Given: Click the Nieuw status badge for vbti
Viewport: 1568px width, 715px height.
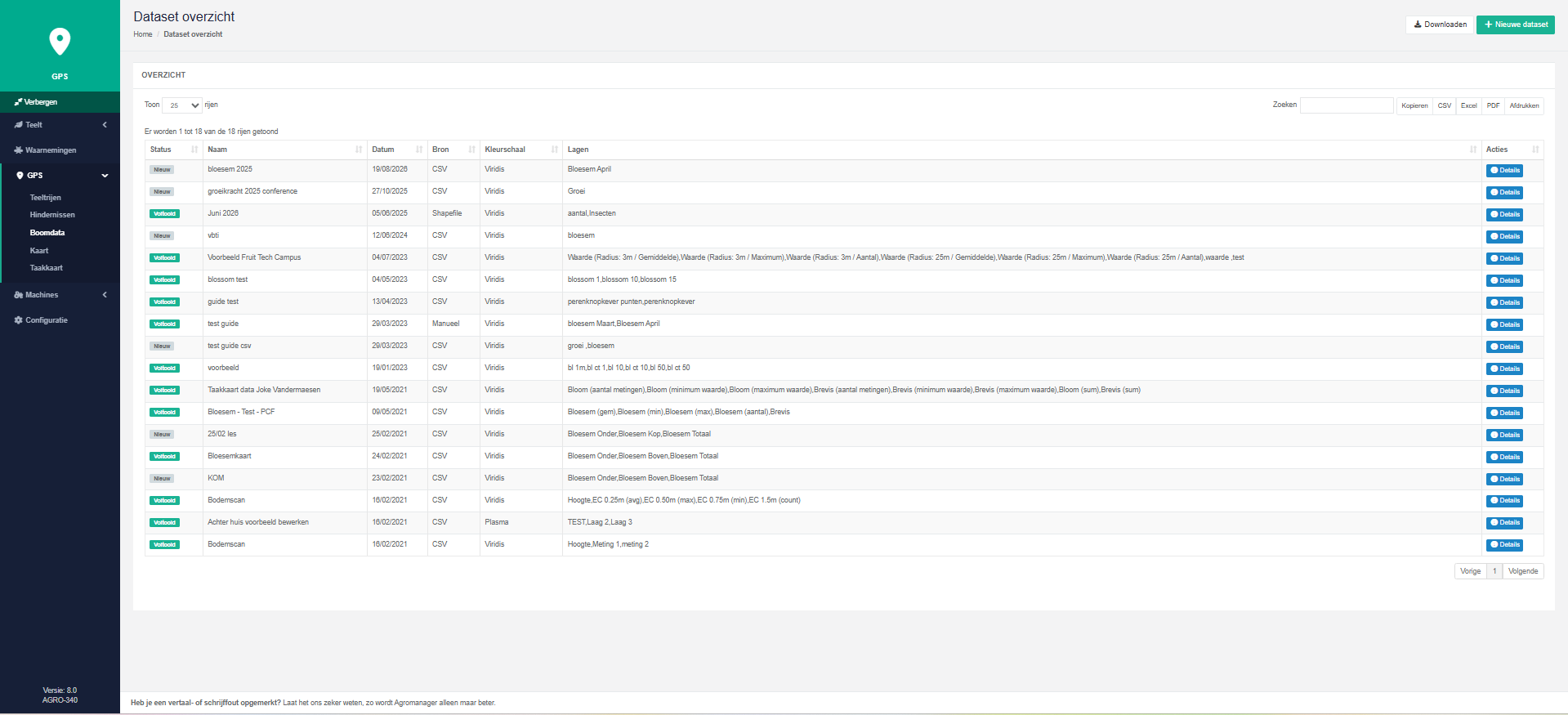Looking at the screenshot, I should coord(162,236).
